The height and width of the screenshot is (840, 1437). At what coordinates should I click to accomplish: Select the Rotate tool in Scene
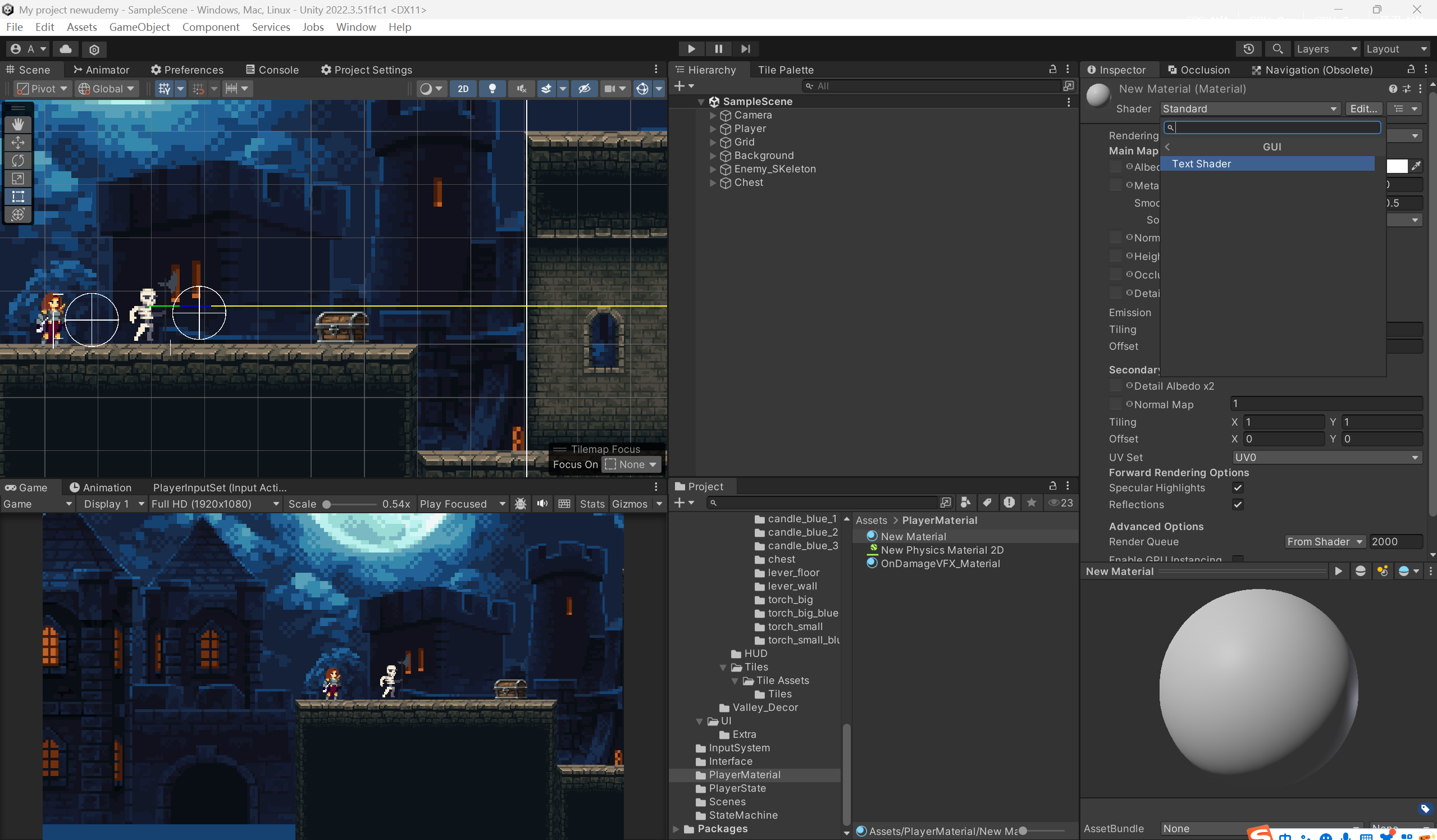[x=17, y=161]
